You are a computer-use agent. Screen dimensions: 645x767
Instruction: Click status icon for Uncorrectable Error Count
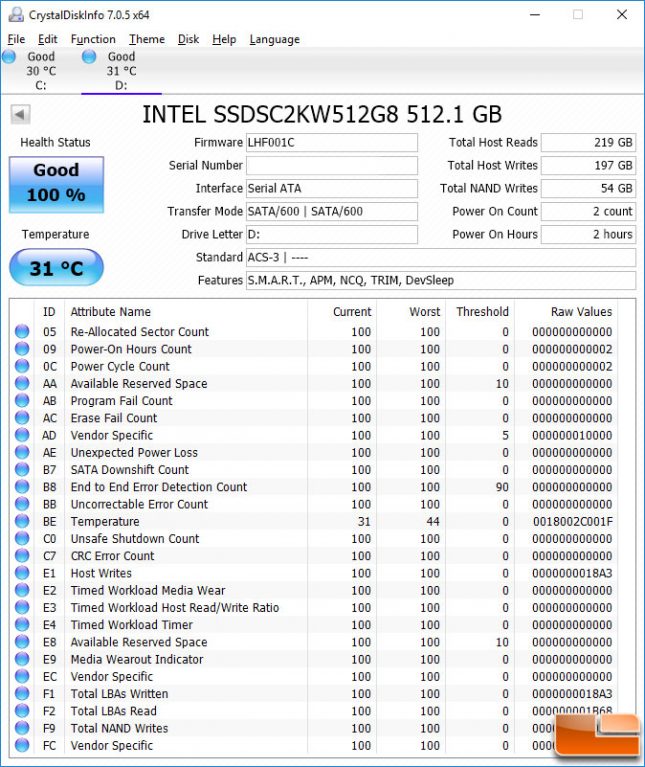(x=22, y=504)
